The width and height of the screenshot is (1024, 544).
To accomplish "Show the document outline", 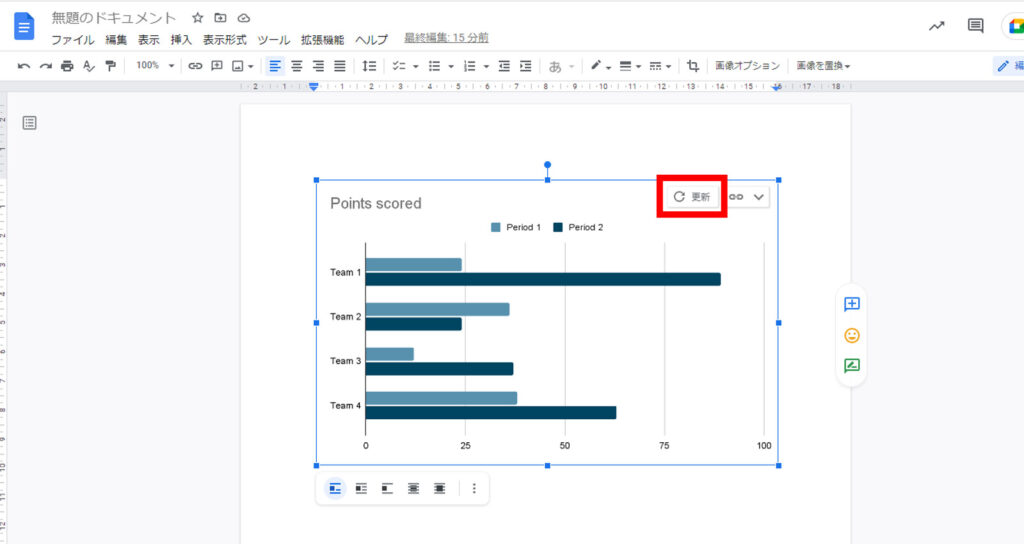I will click(x=29, y=123).
